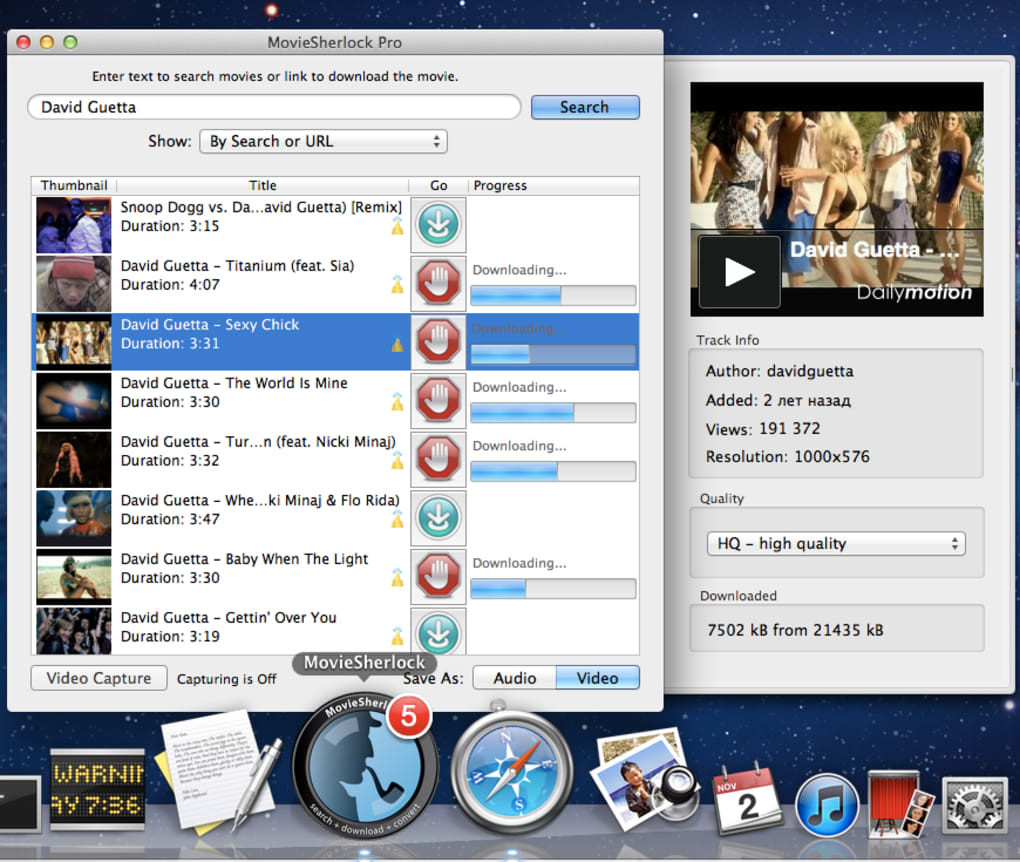This screenshot has height=862, width=1020.
Task: Click warning icon on Baby When The Light row
Action: [x=397, y=577]
